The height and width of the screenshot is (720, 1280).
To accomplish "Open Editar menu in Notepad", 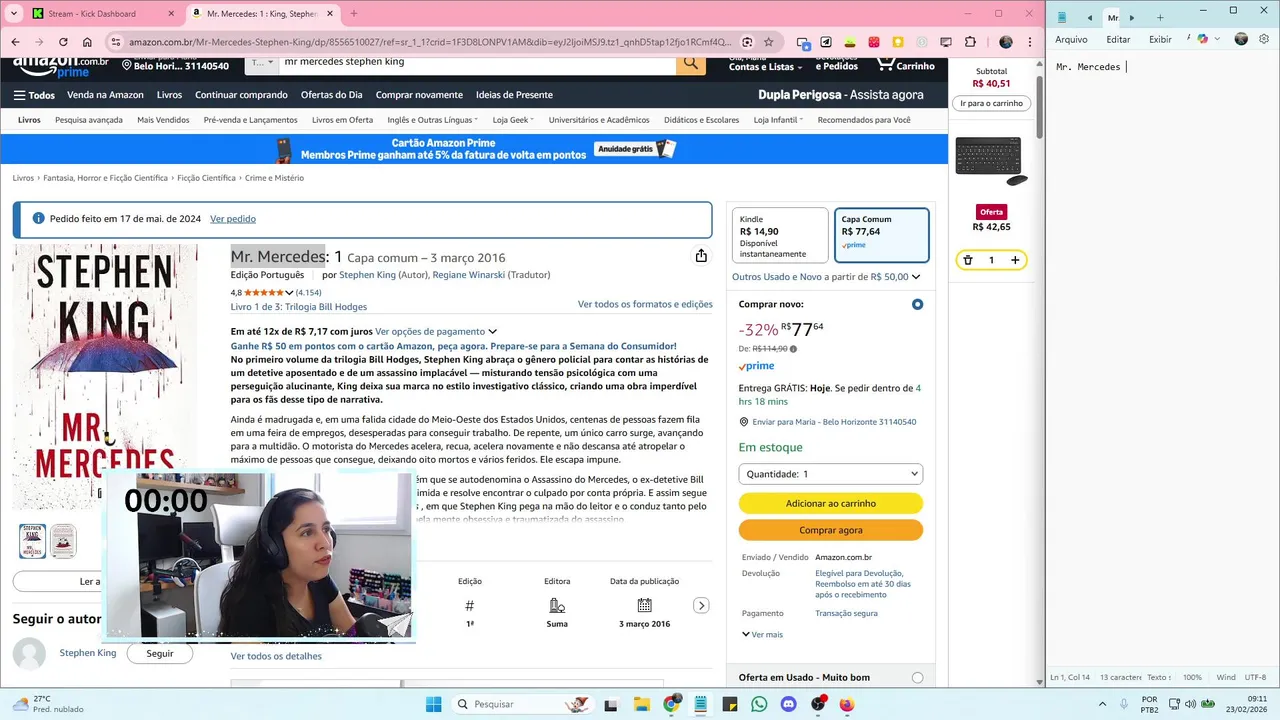I will 1118,39.
